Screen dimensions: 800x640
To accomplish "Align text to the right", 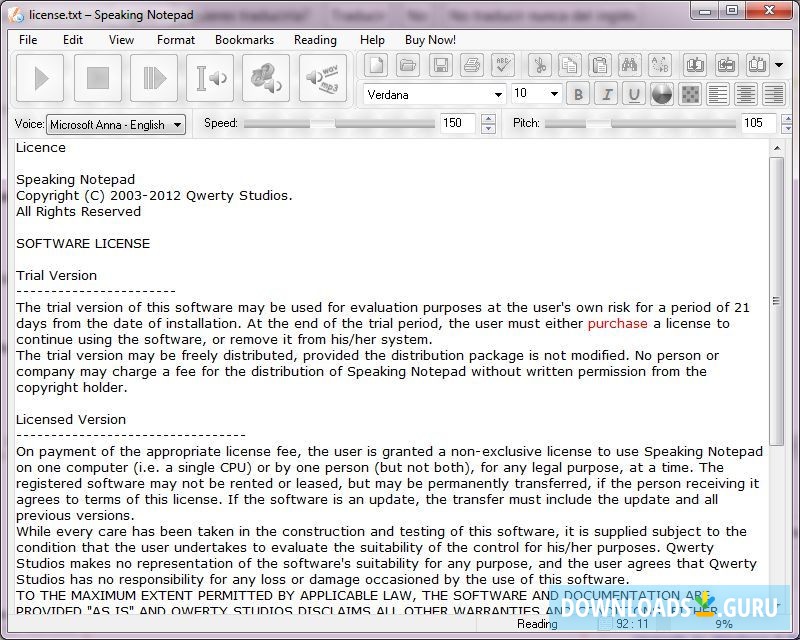I will (x=773, y=94).
